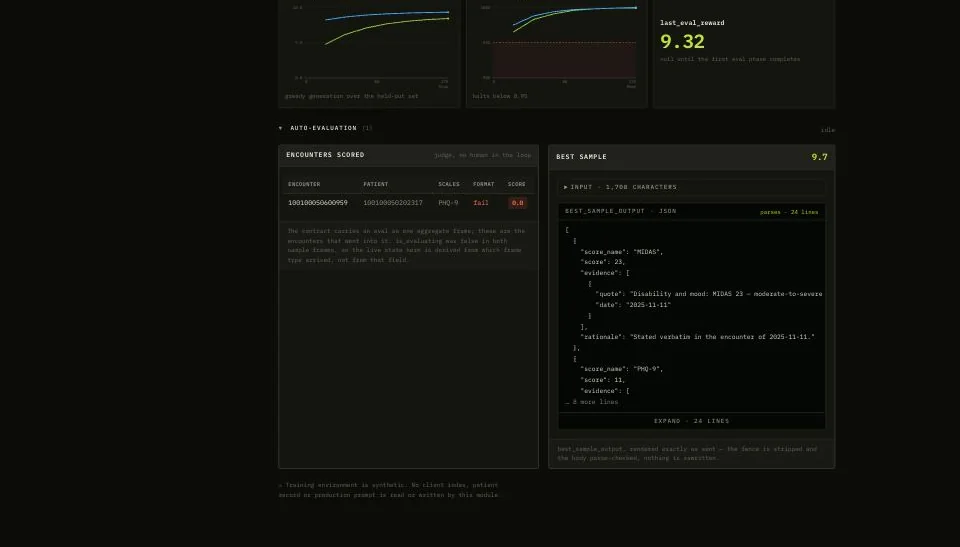Click the BEST SAMPLE panel title

click(x=581, y=157)
